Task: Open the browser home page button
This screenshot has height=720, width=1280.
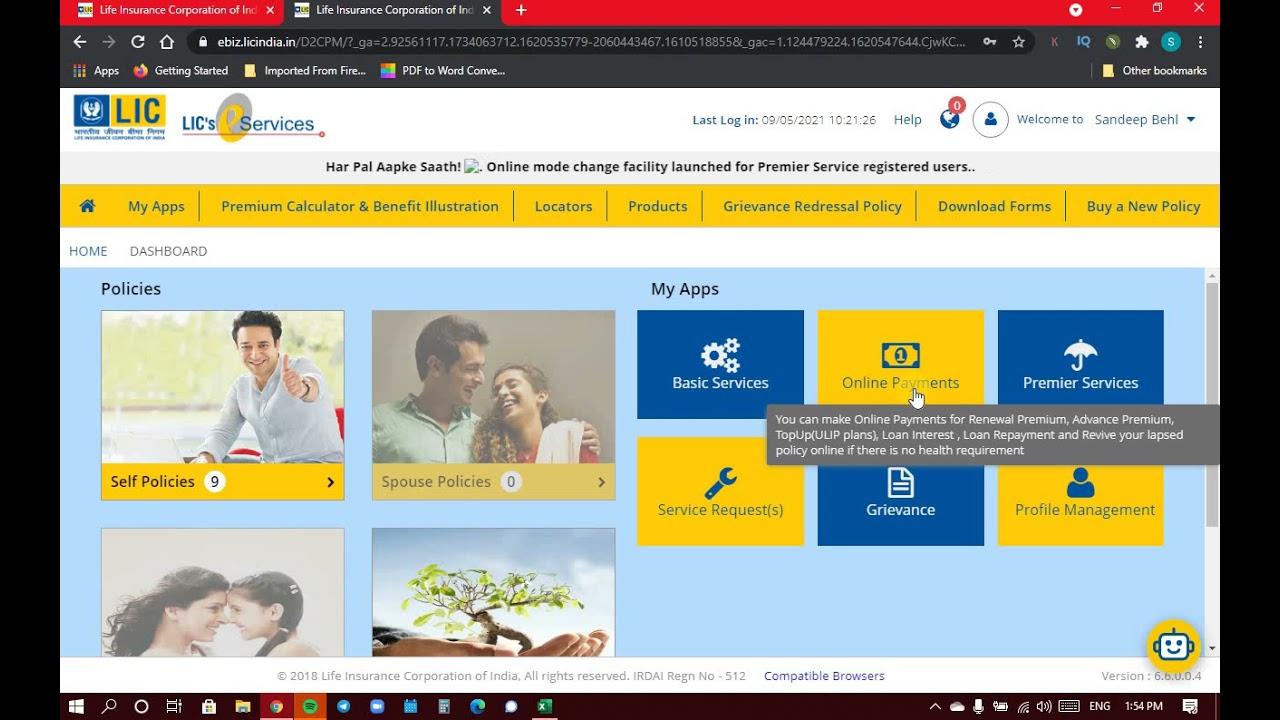Action: [x=167, y=42]
